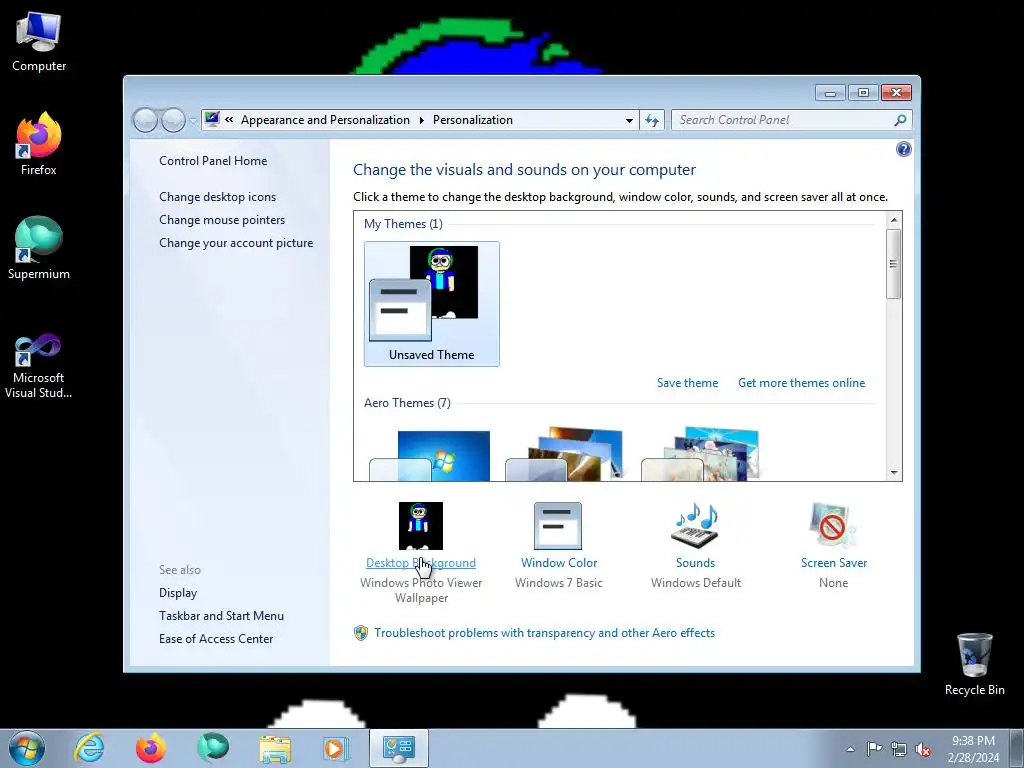
Task: Select the Recycle Bin desktop icon
Action: (x=974, y=664)
